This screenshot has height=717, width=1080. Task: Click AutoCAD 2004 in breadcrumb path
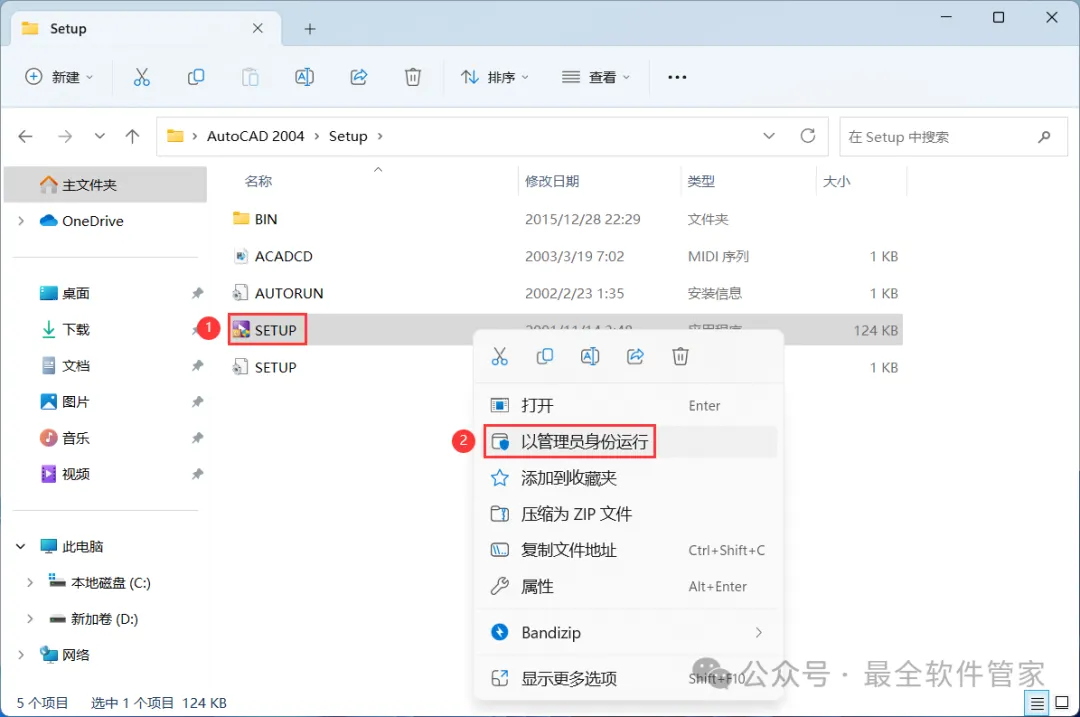256,136
